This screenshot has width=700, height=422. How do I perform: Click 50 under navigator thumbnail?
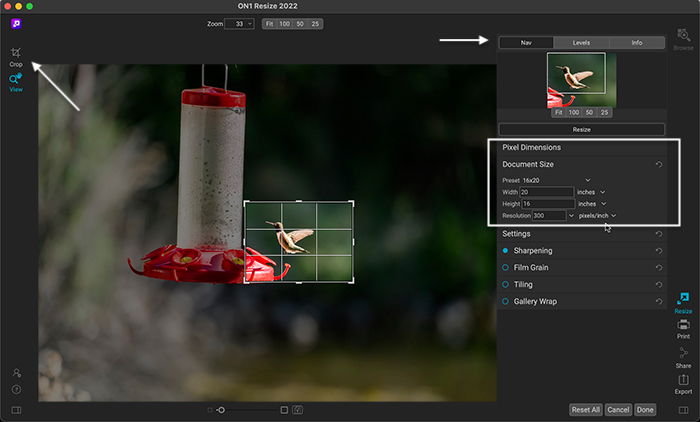pos(589,113)
